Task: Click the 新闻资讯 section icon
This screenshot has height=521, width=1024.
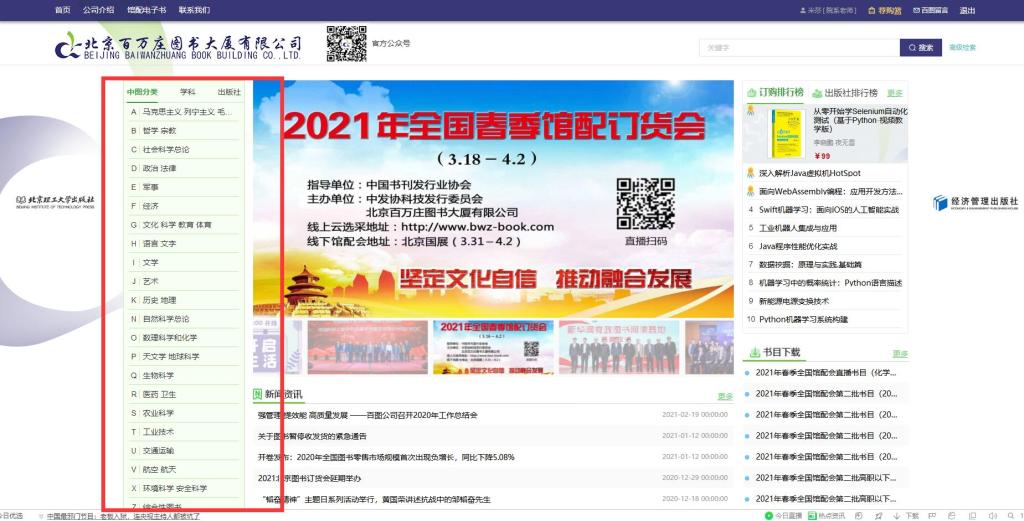Action: click(x=258, y=394)
